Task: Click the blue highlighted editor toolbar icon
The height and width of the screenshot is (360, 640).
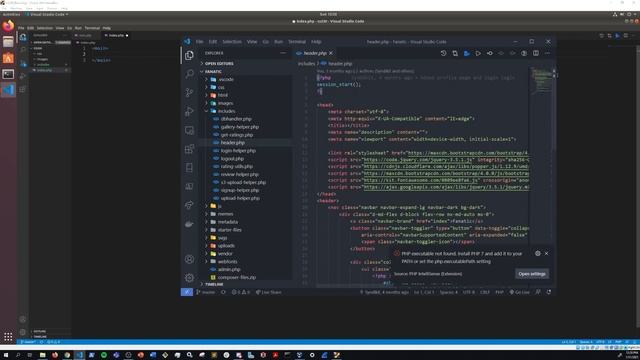Action: pos(467,53)
